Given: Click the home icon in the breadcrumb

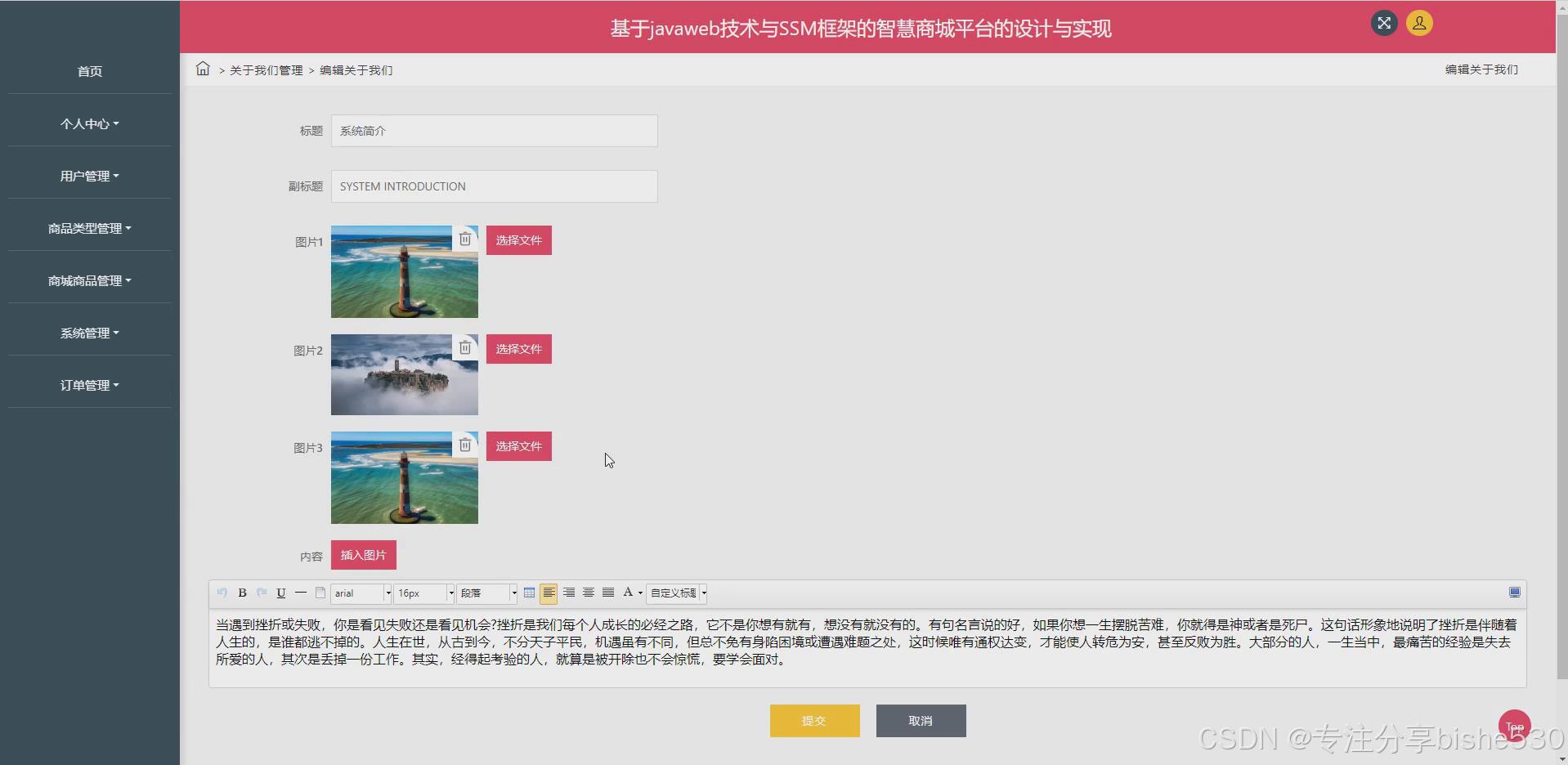Looking at the screenshot, I should pos(203,69).
